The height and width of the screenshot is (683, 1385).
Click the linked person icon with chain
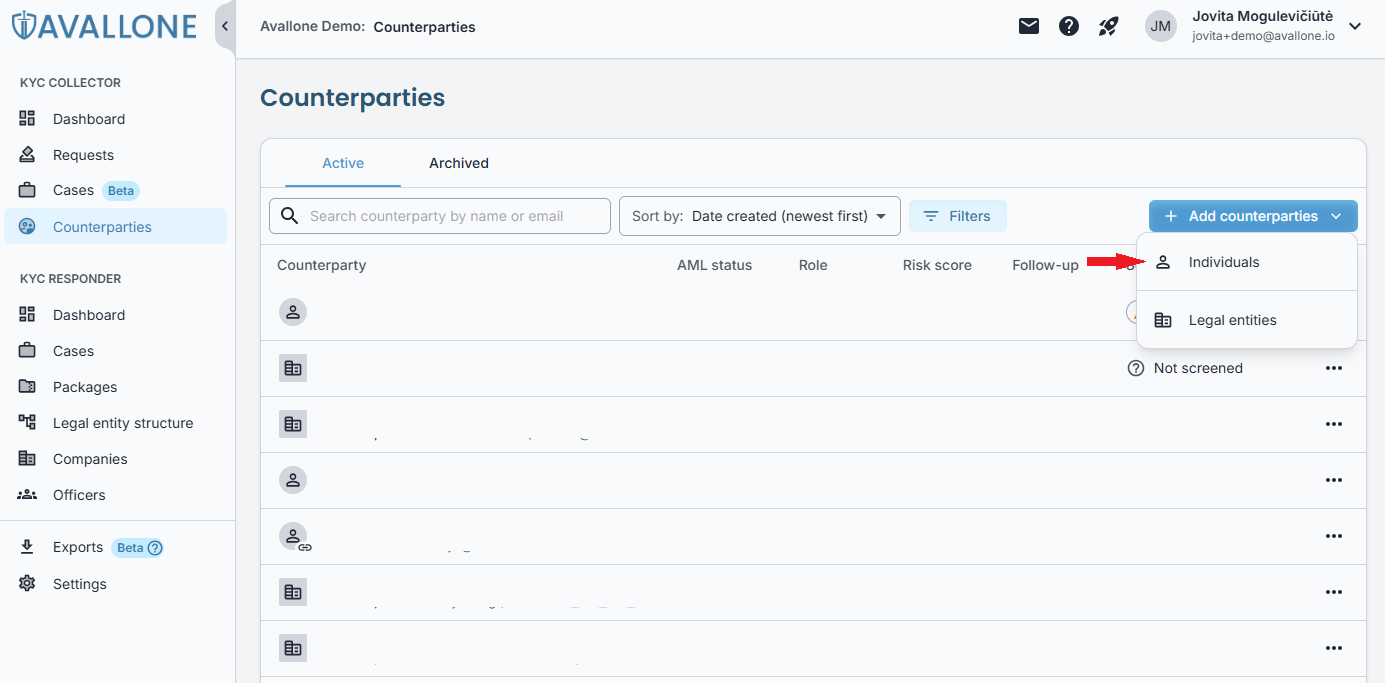pos(295,538)
